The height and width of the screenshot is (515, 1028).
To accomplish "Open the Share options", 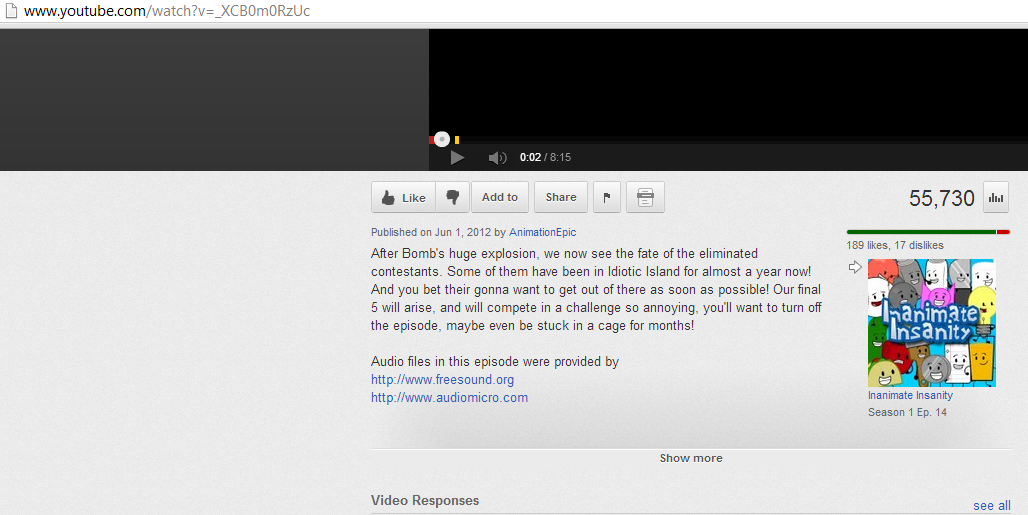I will [561, 197].
